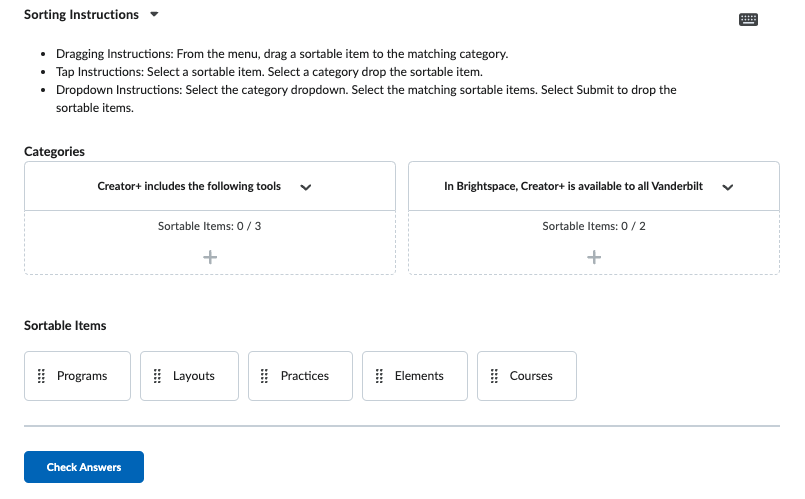Click plus icon in Creator+ tools category
Viewport: 805px width, 499px height.
point(210,257)
